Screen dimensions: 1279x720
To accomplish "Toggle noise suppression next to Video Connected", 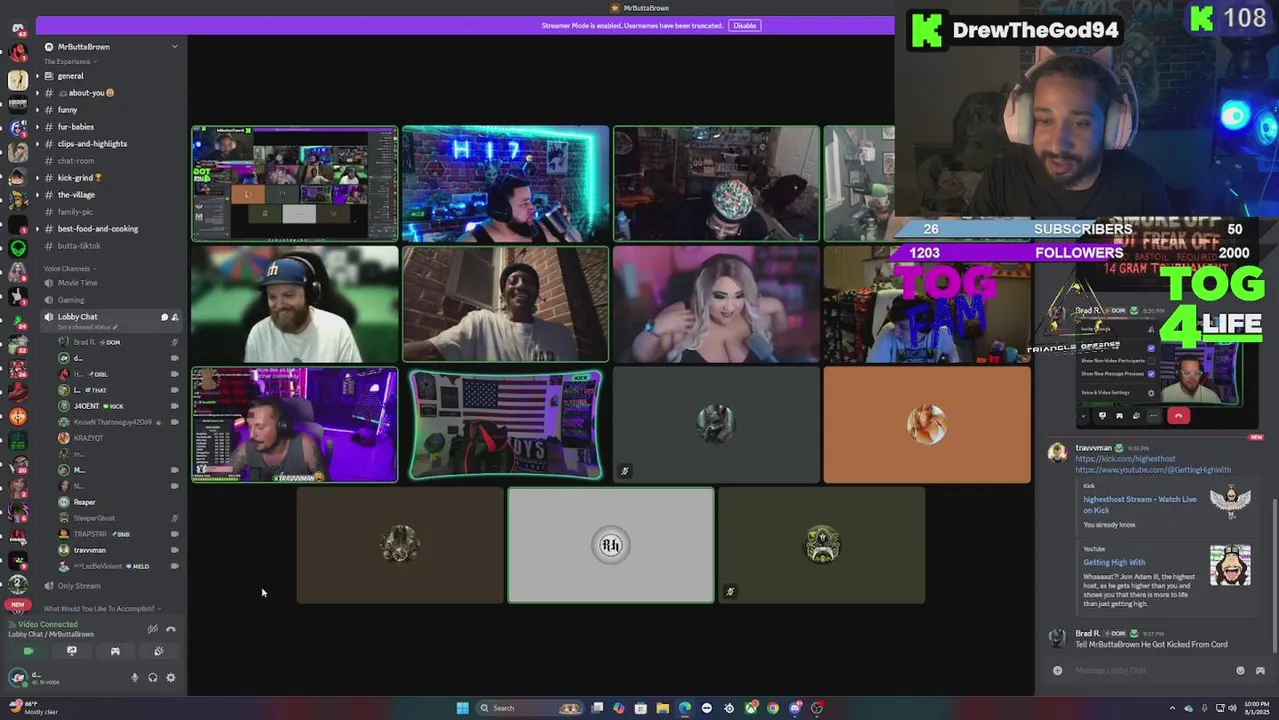I will (x=153, y=629).
